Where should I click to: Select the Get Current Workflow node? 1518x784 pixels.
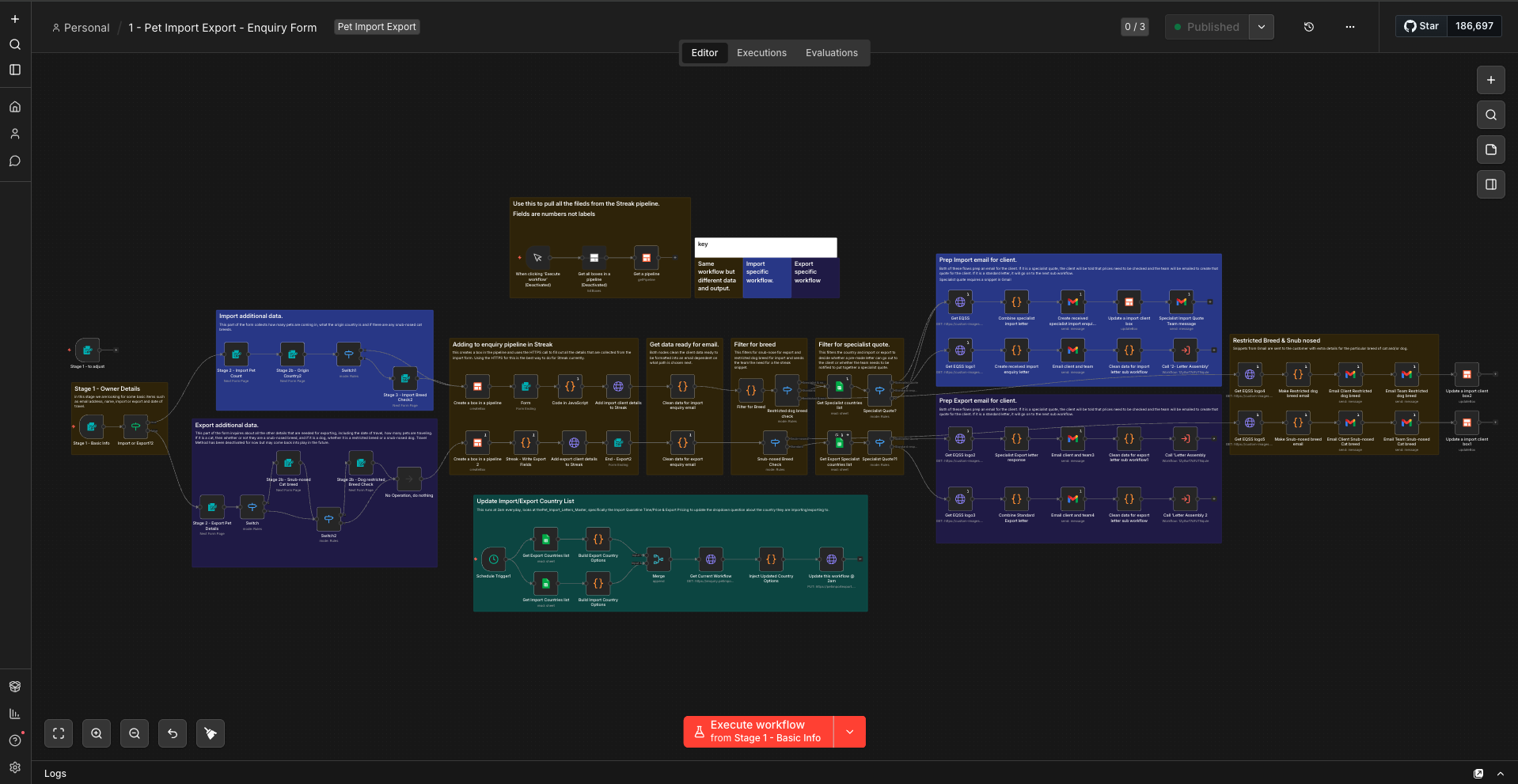pos(711,559)
